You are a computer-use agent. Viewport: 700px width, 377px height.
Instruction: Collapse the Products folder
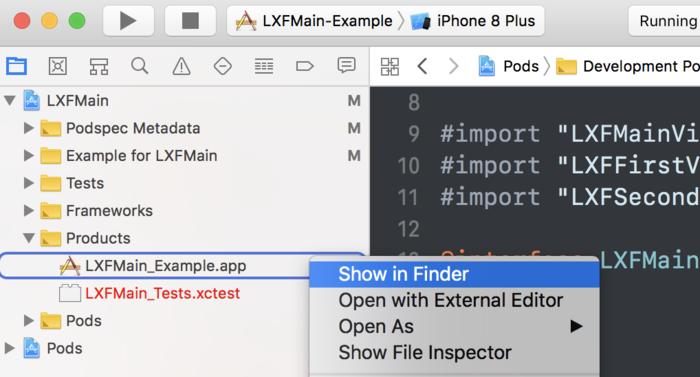pyautogui.click(x=29, y=238)
